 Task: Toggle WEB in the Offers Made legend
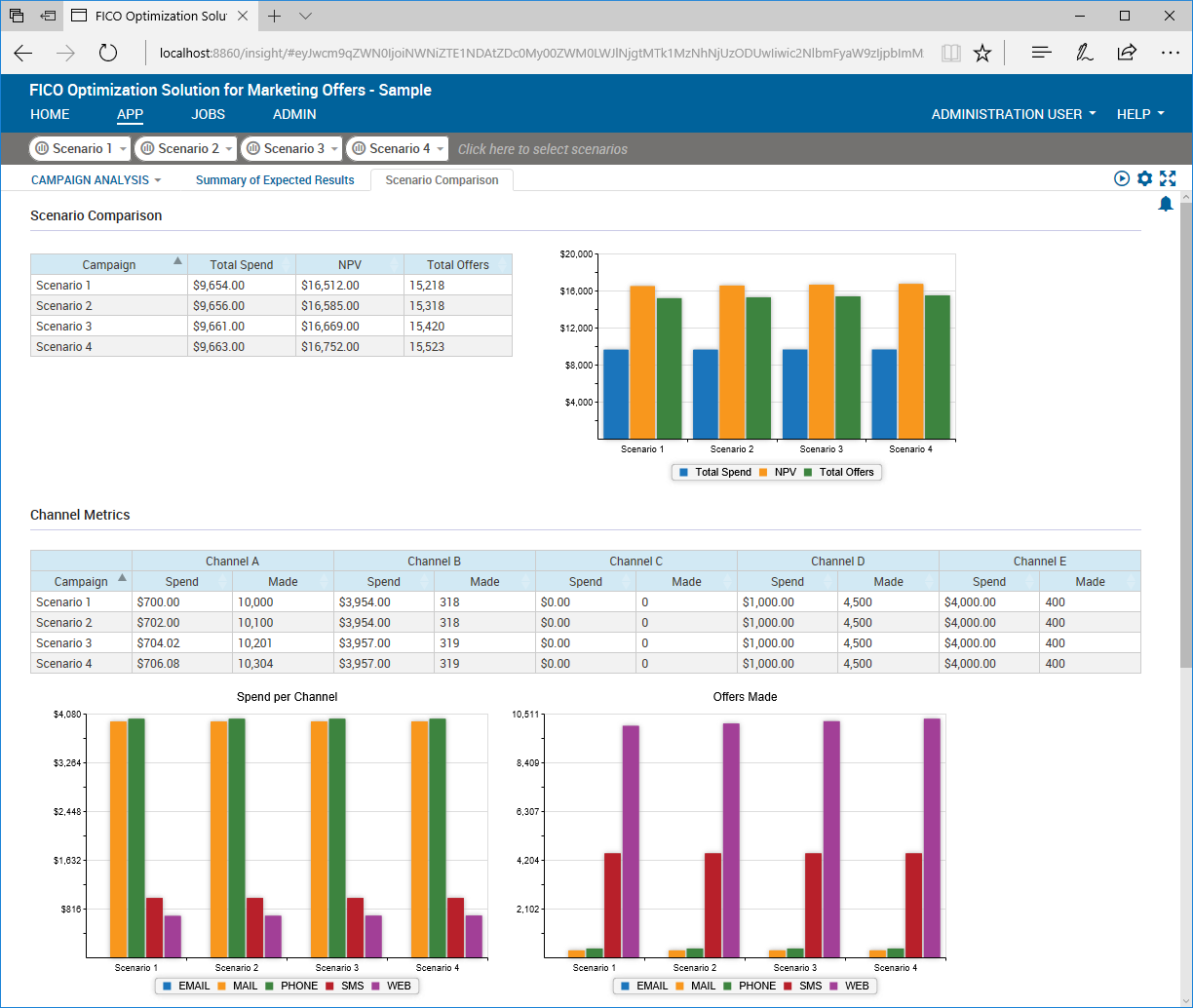point(848,986)
